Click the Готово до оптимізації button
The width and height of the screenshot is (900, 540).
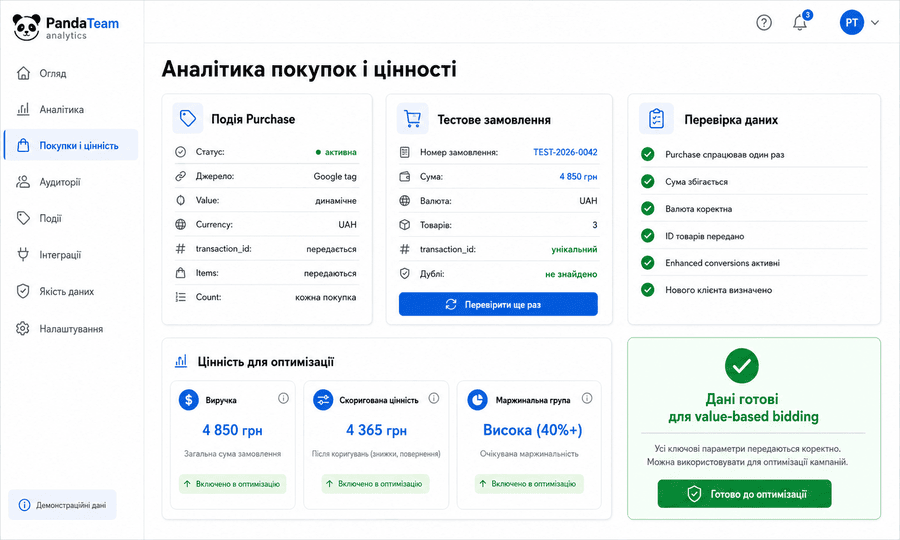coord(744,494)
